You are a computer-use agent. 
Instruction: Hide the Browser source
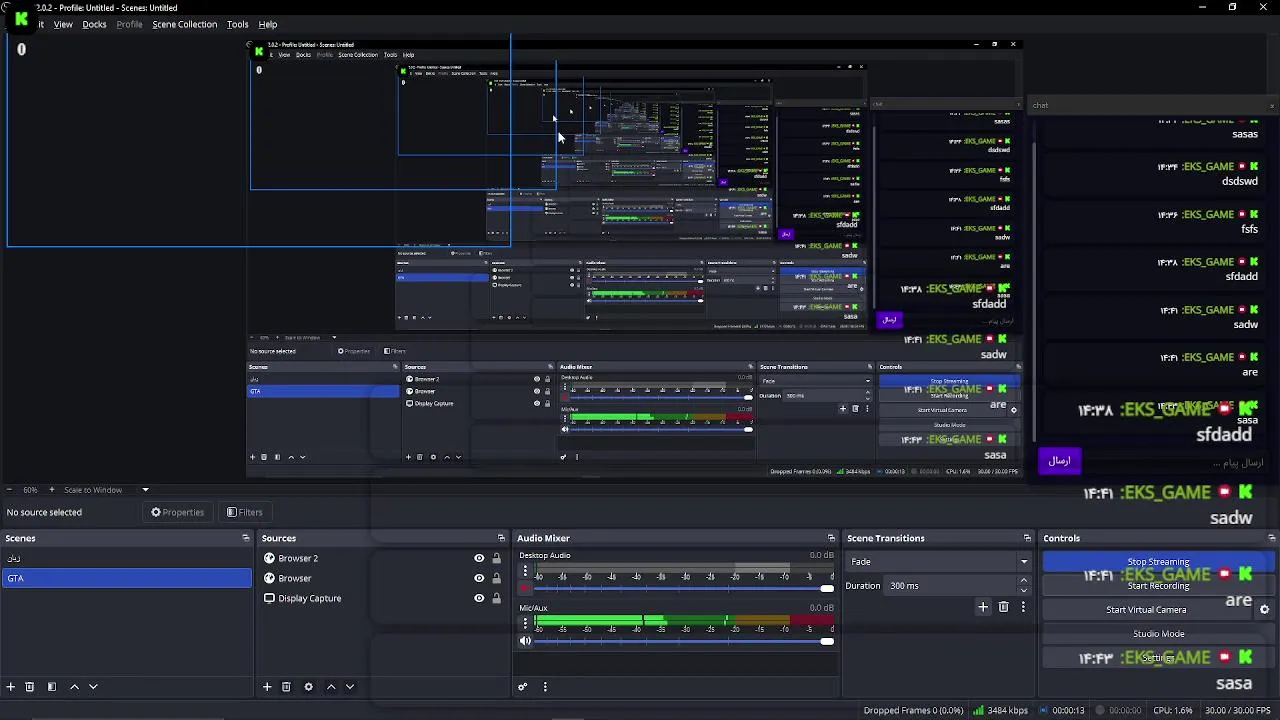coord(479,578)
